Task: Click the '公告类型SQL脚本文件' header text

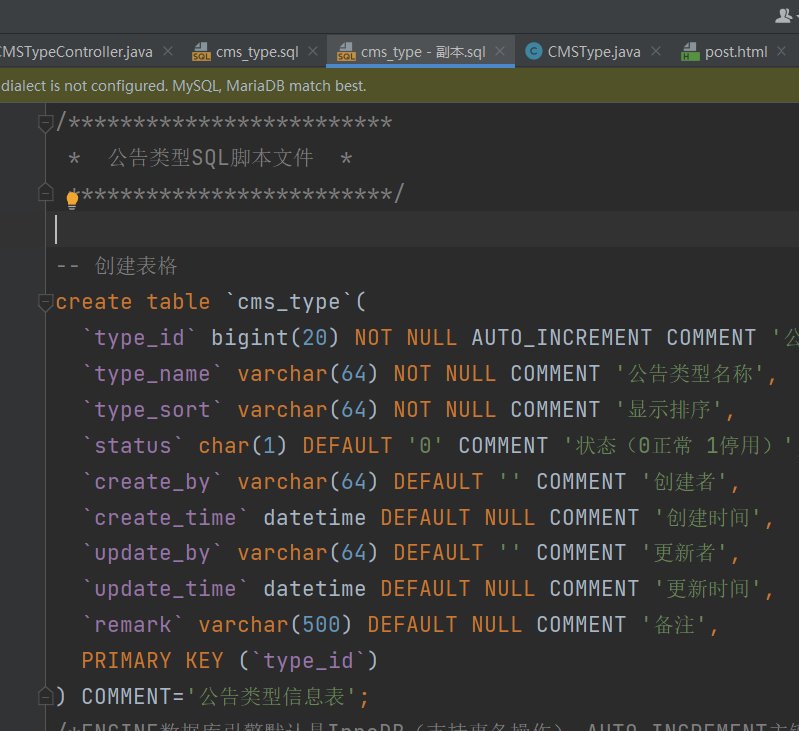Action: tap(210, 158)
